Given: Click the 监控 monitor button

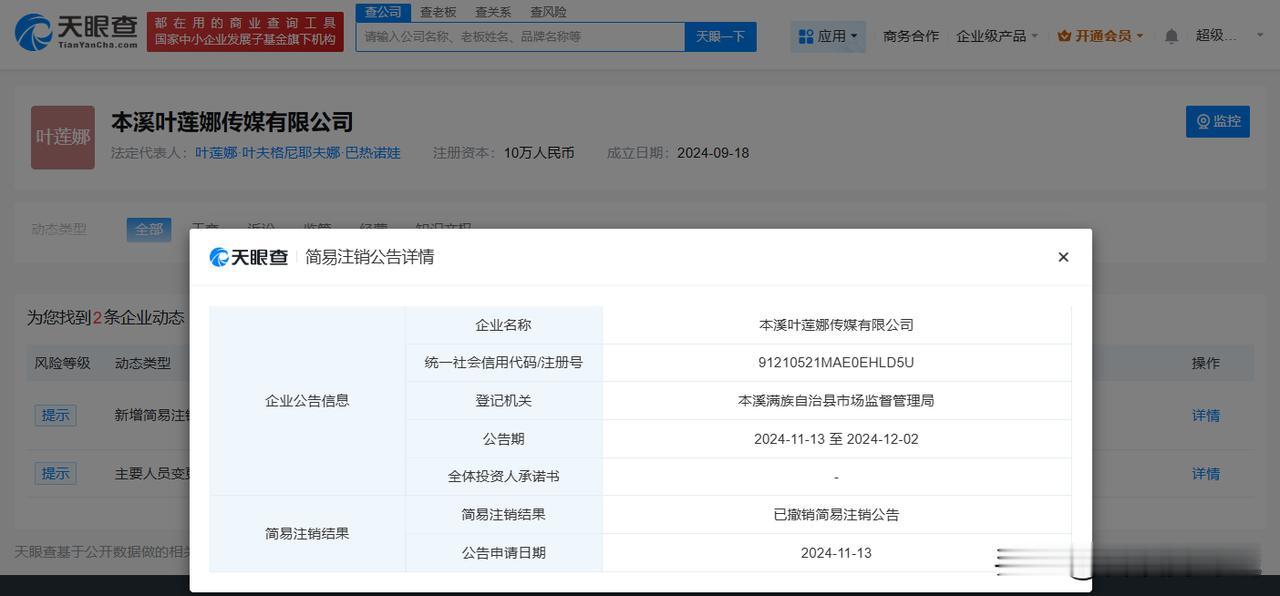Looking at the screenshot, I should [1217, 121].
